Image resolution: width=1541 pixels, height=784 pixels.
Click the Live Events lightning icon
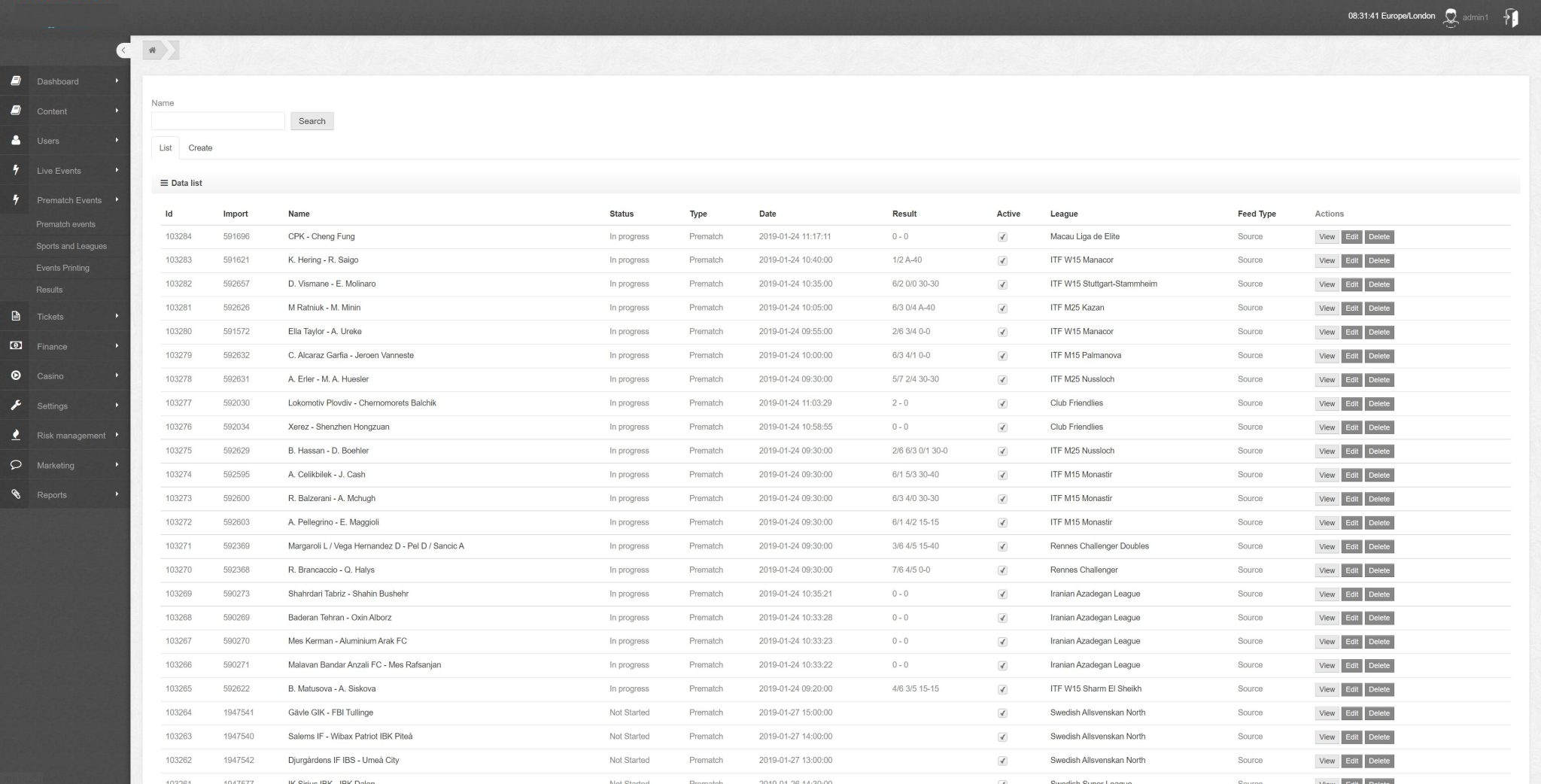tap(15, 170)
